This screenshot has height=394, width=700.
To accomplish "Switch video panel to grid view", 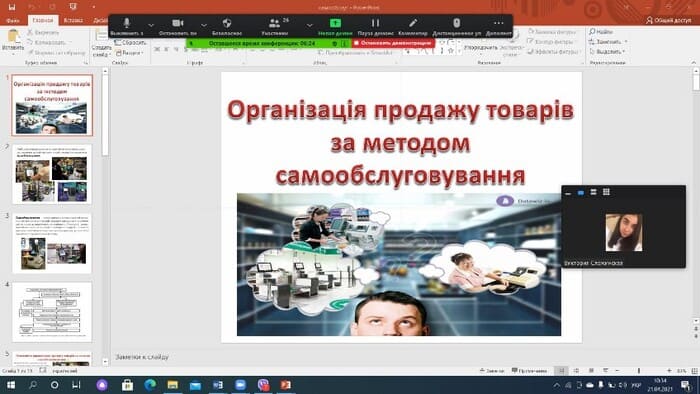I will point(606,192).
